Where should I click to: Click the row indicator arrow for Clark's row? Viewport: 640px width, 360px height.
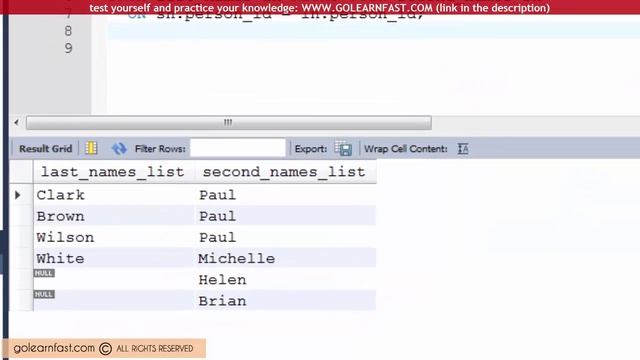point(18,195)
